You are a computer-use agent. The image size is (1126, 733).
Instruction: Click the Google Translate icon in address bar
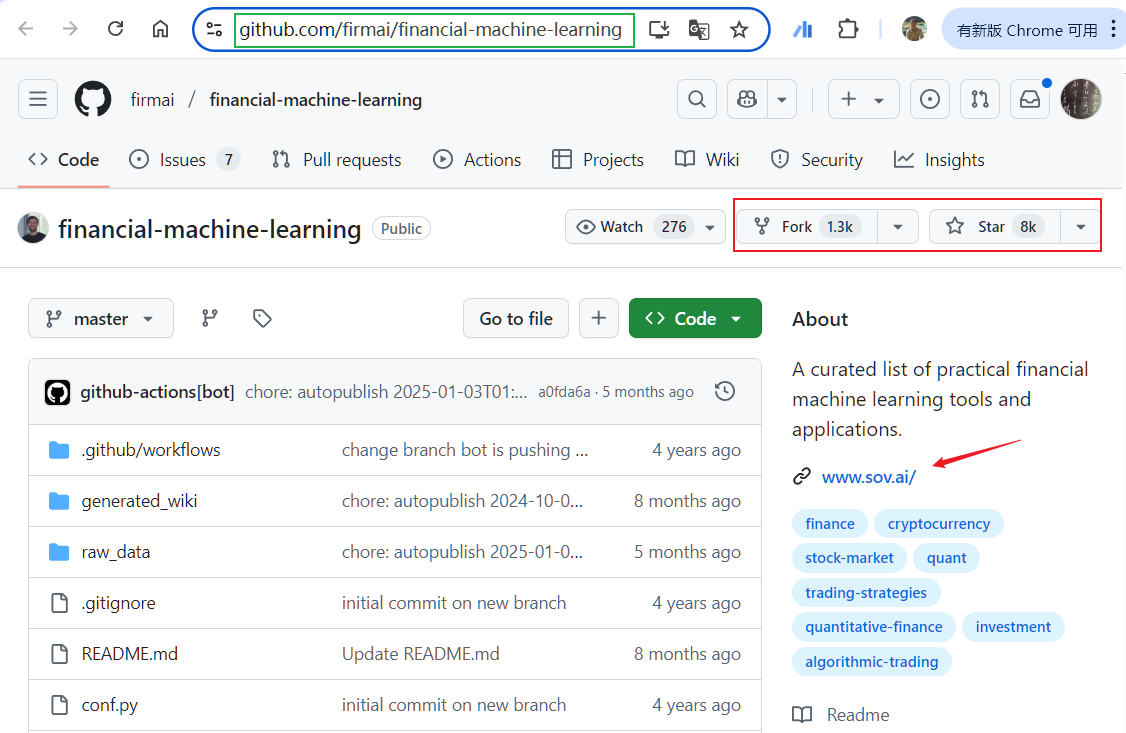(699, 30)
